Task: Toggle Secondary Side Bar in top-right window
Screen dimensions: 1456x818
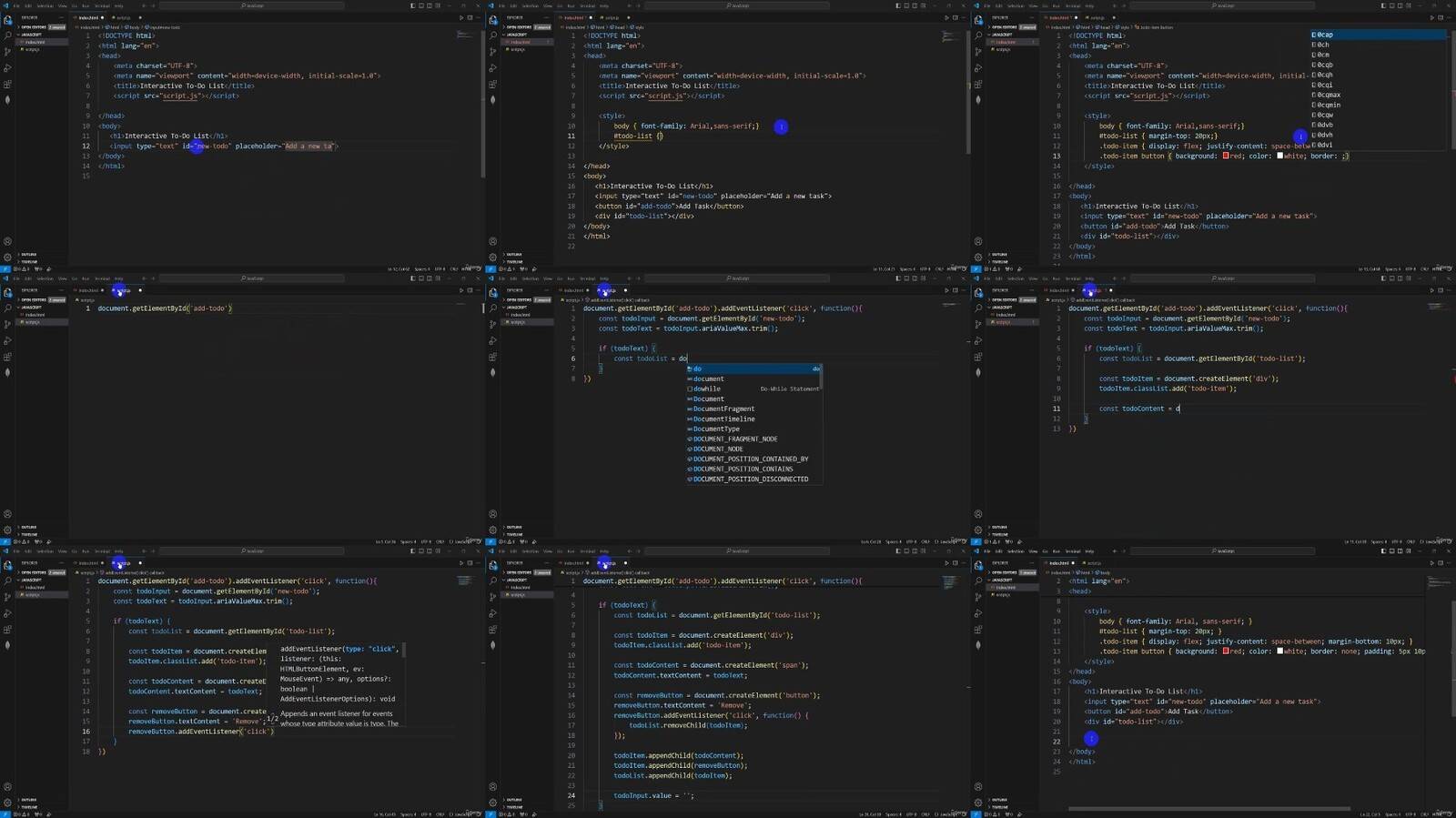Action: coord(1400,5)
